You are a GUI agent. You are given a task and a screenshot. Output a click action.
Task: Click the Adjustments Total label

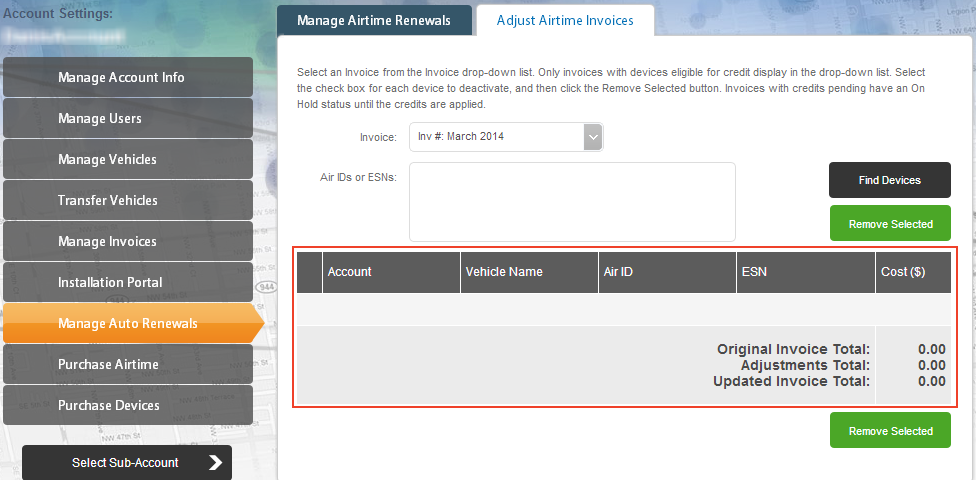point(805,365)
